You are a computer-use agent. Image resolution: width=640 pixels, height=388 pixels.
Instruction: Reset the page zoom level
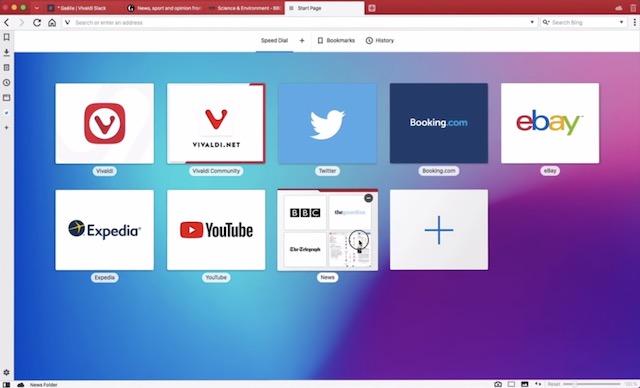tap(554, 384)
